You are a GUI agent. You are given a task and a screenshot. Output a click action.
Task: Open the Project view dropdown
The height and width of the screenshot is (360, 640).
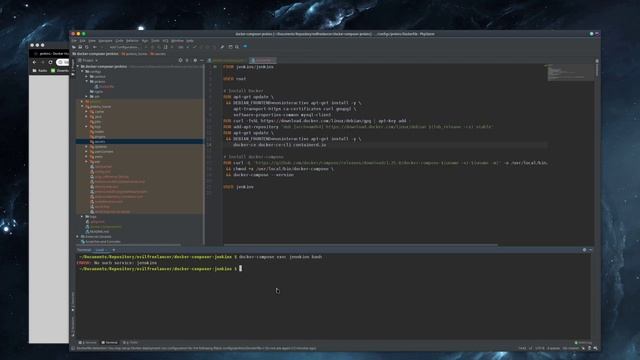[x=88, y=60]
